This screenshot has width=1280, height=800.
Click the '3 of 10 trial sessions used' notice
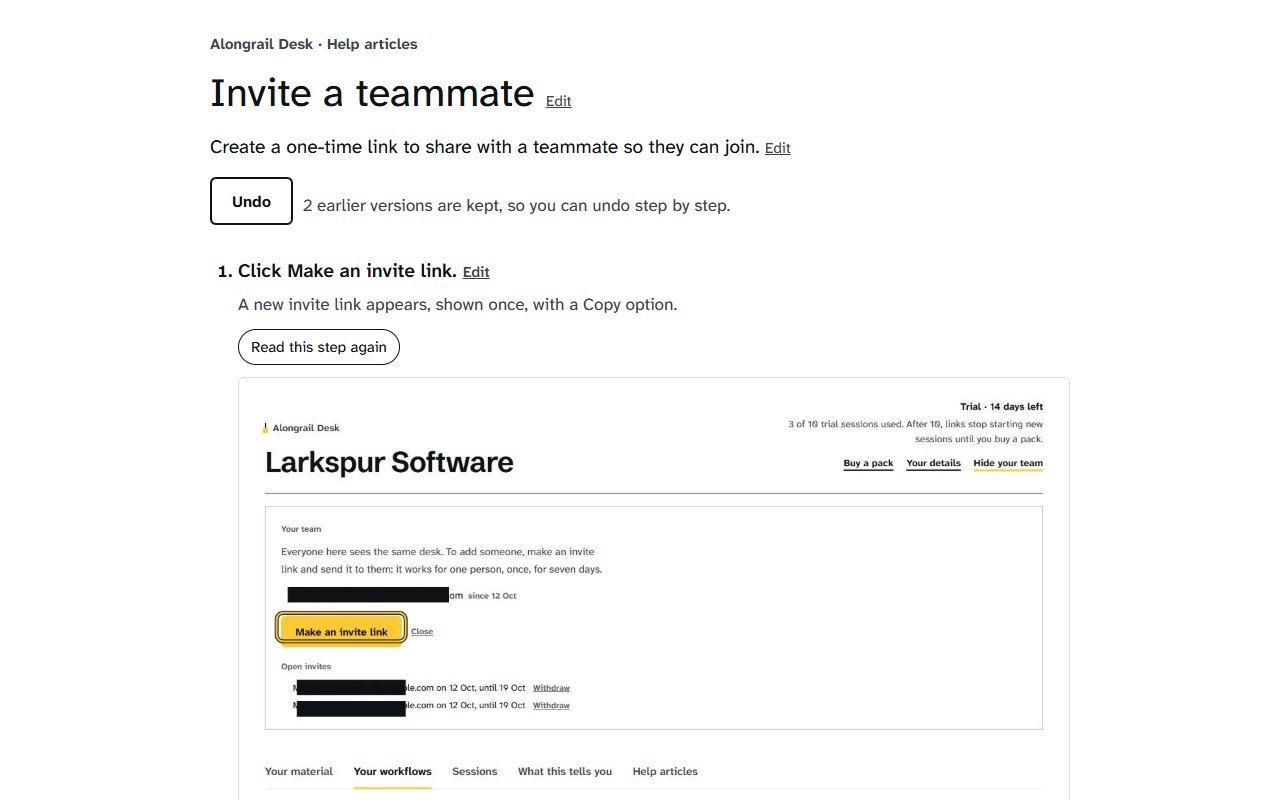coord(915,432)
